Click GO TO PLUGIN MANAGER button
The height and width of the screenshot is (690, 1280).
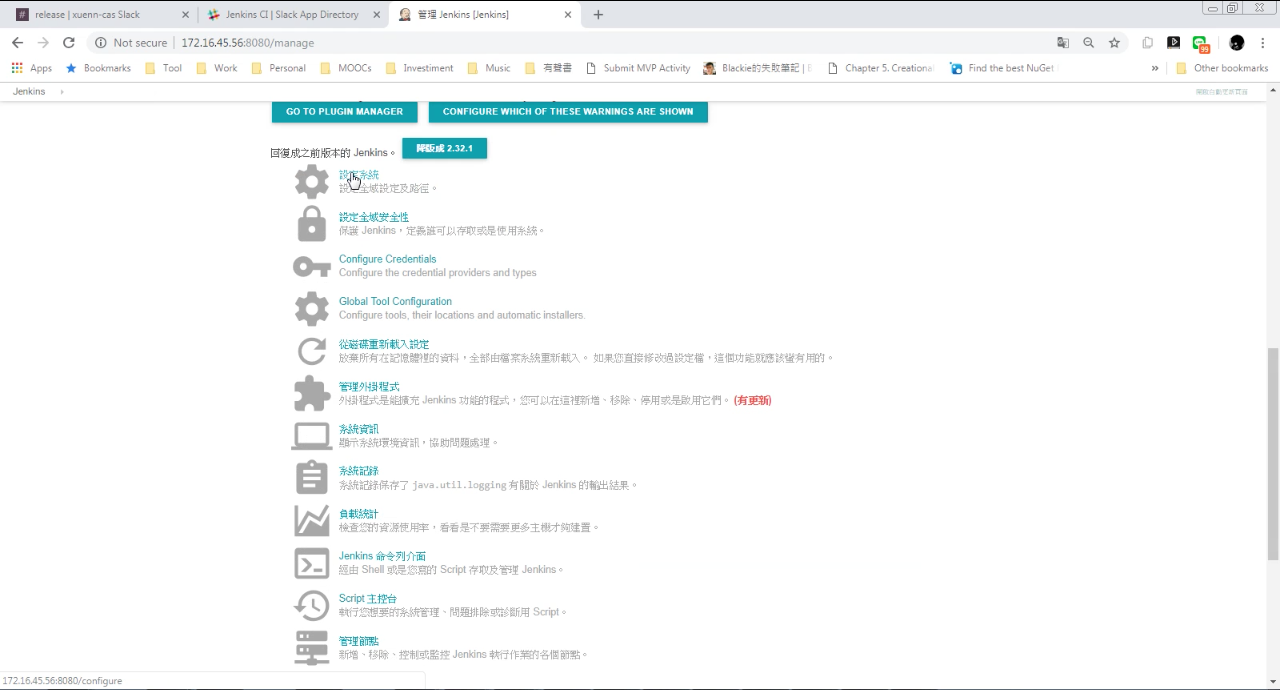345,111
